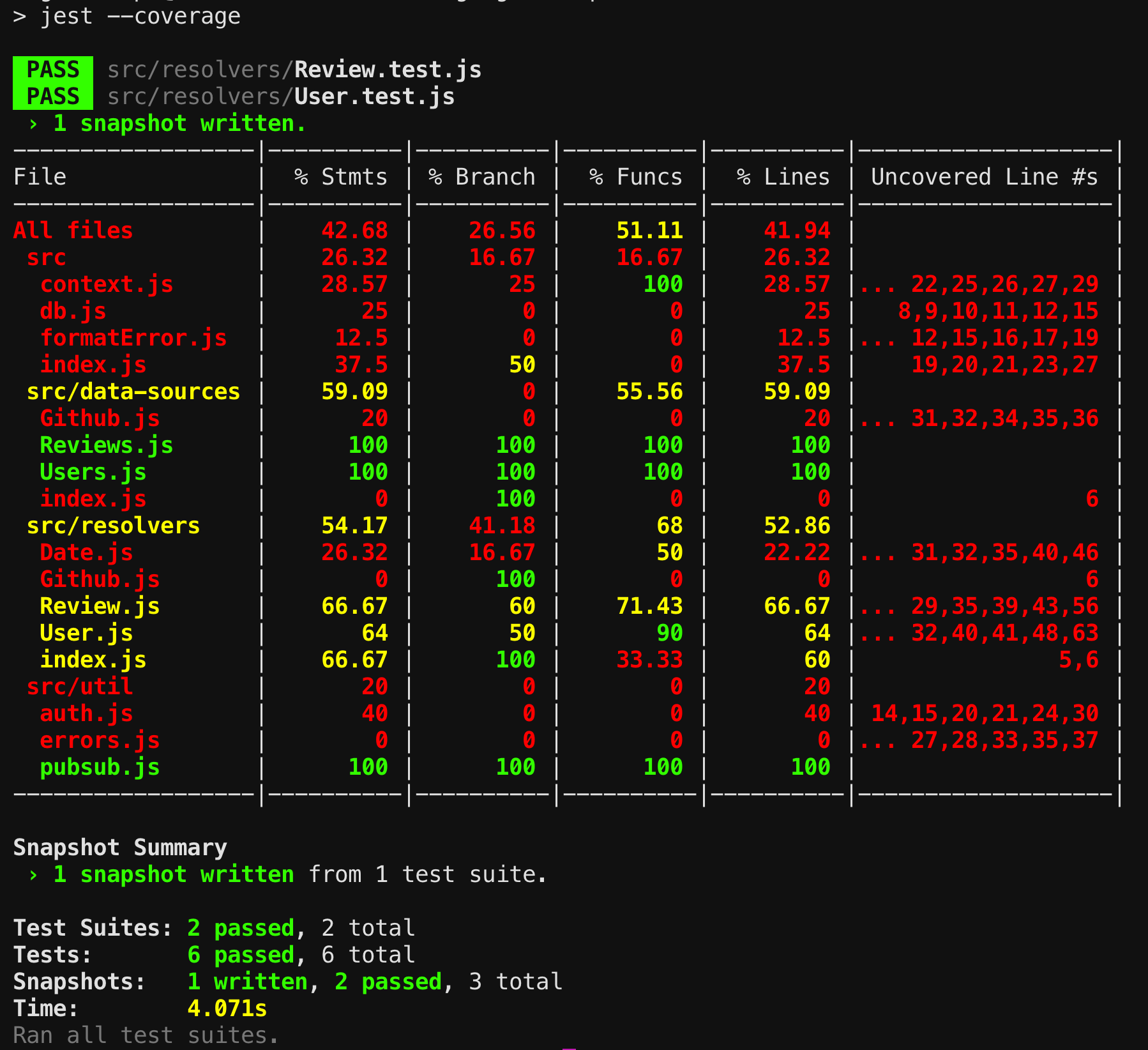Click the pubsub.js file name

100,767
